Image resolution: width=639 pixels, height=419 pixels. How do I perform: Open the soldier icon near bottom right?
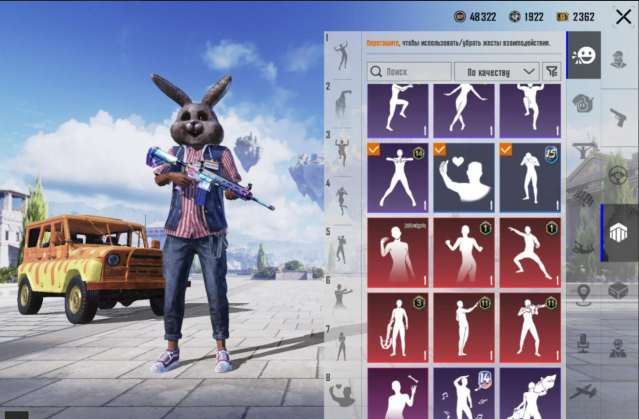click(x=618, y=348)
